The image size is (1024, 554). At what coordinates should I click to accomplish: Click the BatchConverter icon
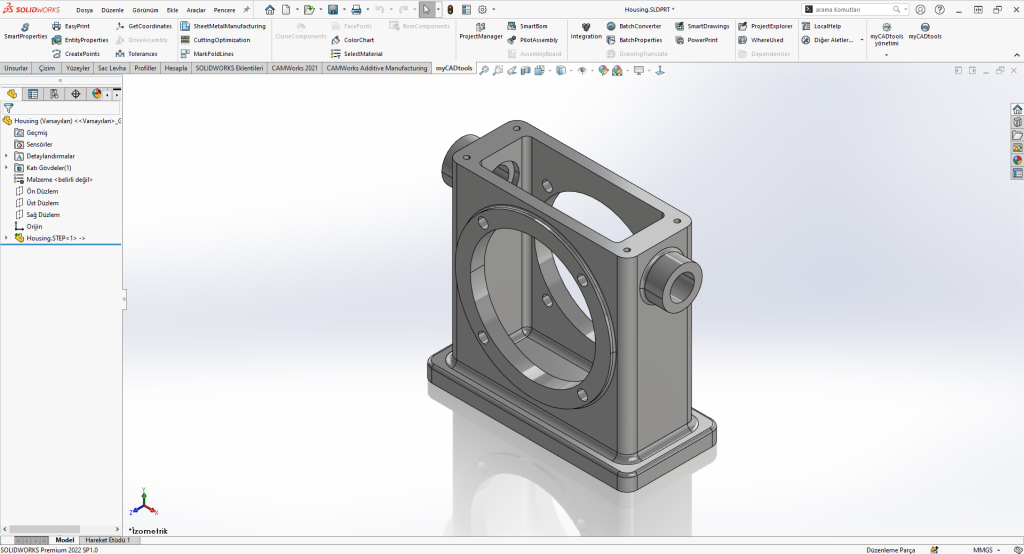[x=613, y=26]
